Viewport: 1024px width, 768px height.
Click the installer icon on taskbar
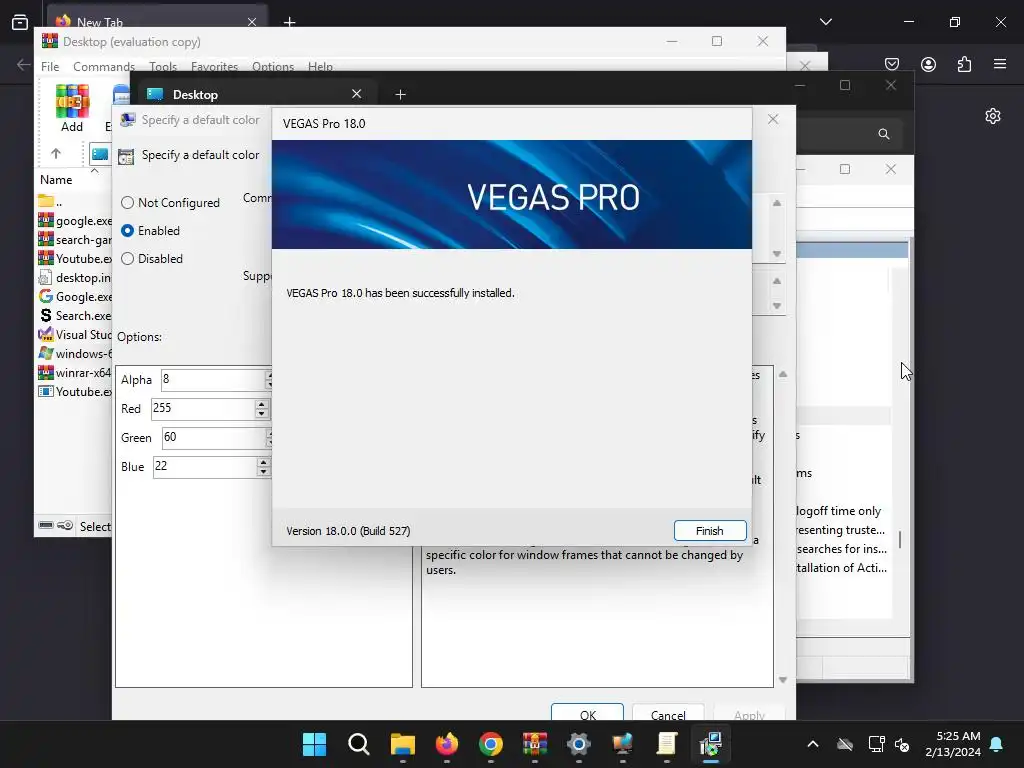711,744
